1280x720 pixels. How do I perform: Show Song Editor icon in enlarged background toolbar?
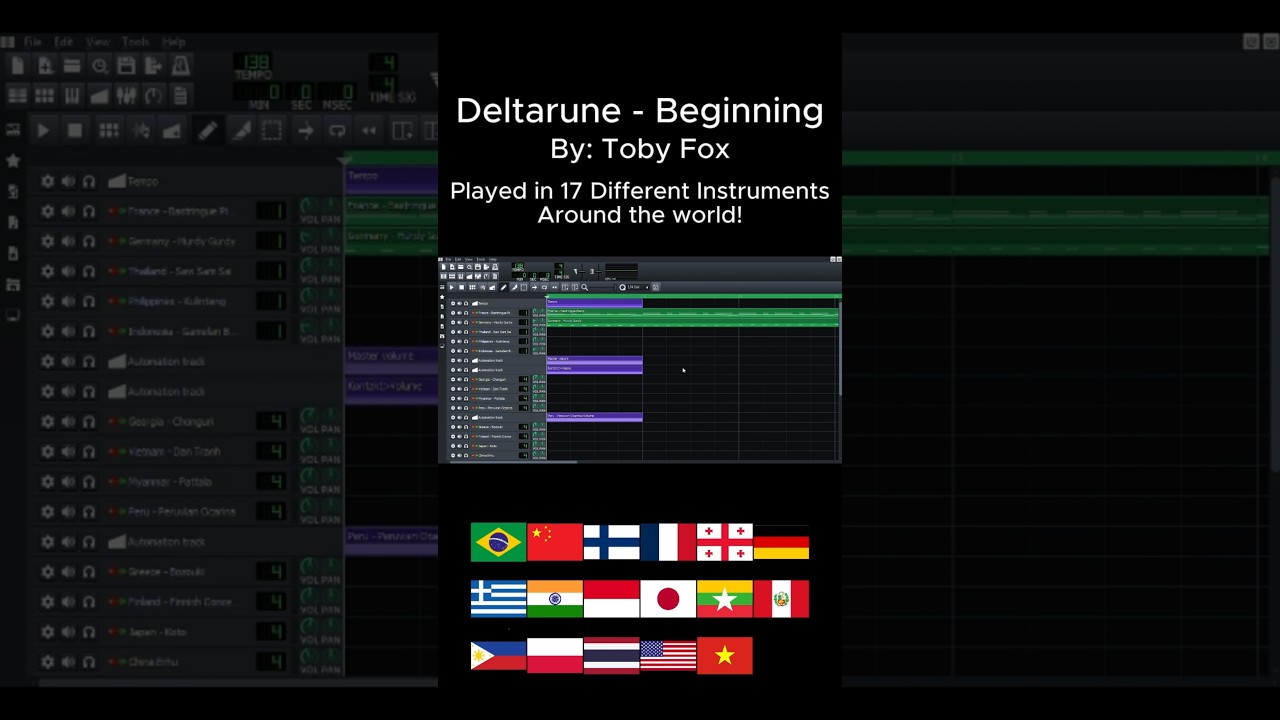click(17, 96)
